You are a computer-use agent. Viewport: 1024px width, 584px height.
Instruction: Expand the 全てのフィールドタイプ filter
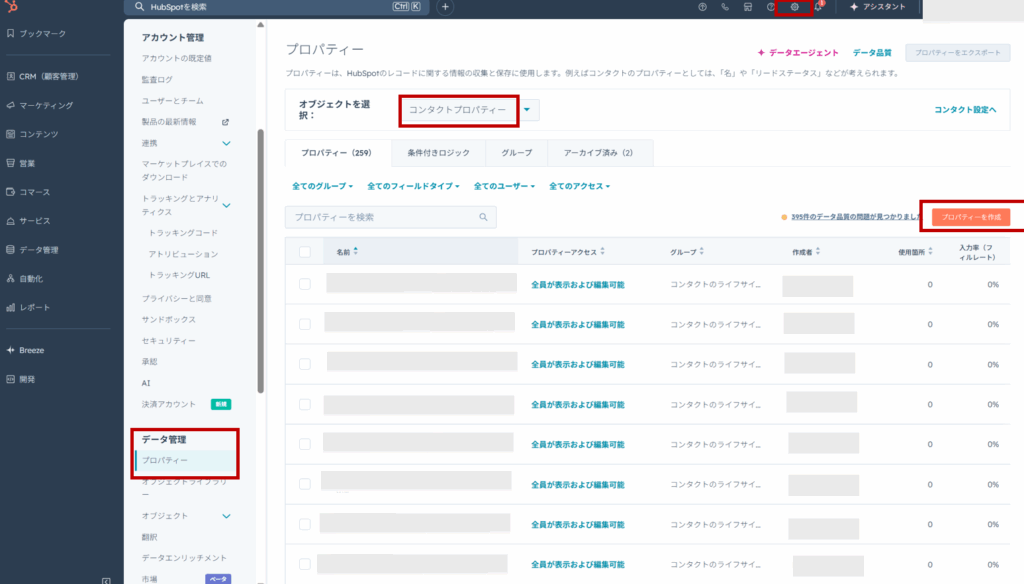[413, 186]
